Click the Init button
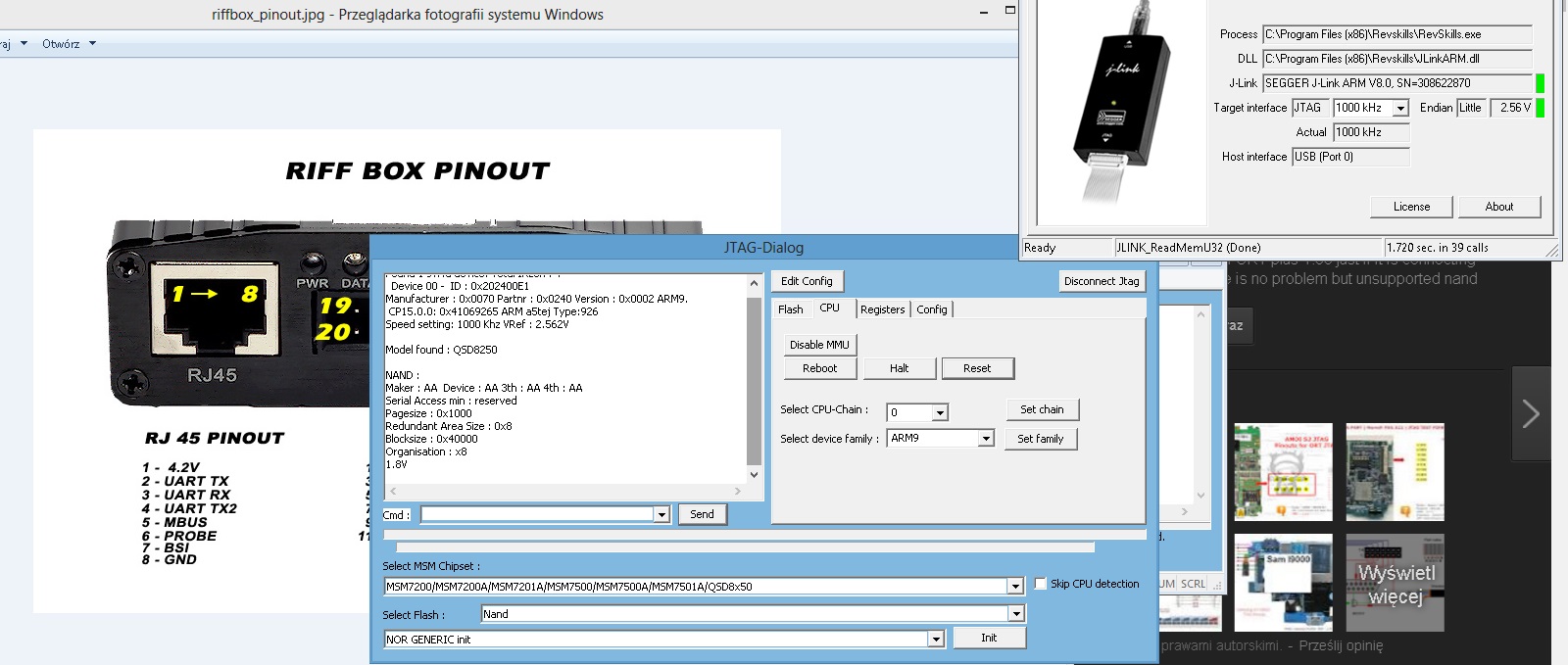The width and height of the screenshot is (1568, 665). pyautogui.click(x=989, y=638)
